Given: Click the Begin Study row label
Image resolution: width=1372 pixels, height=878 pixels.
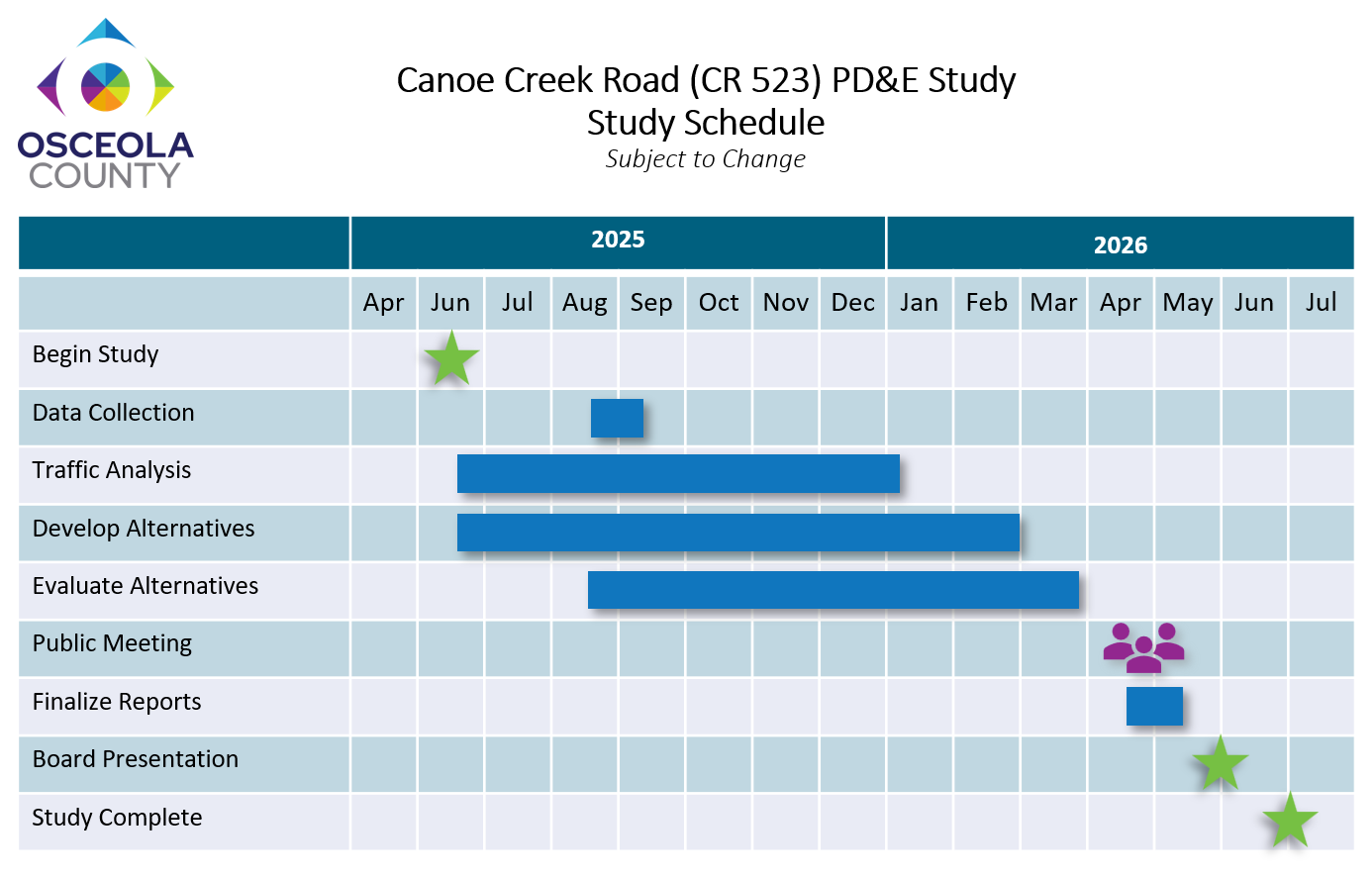Looking at the screenshot, I should point(95,354).
